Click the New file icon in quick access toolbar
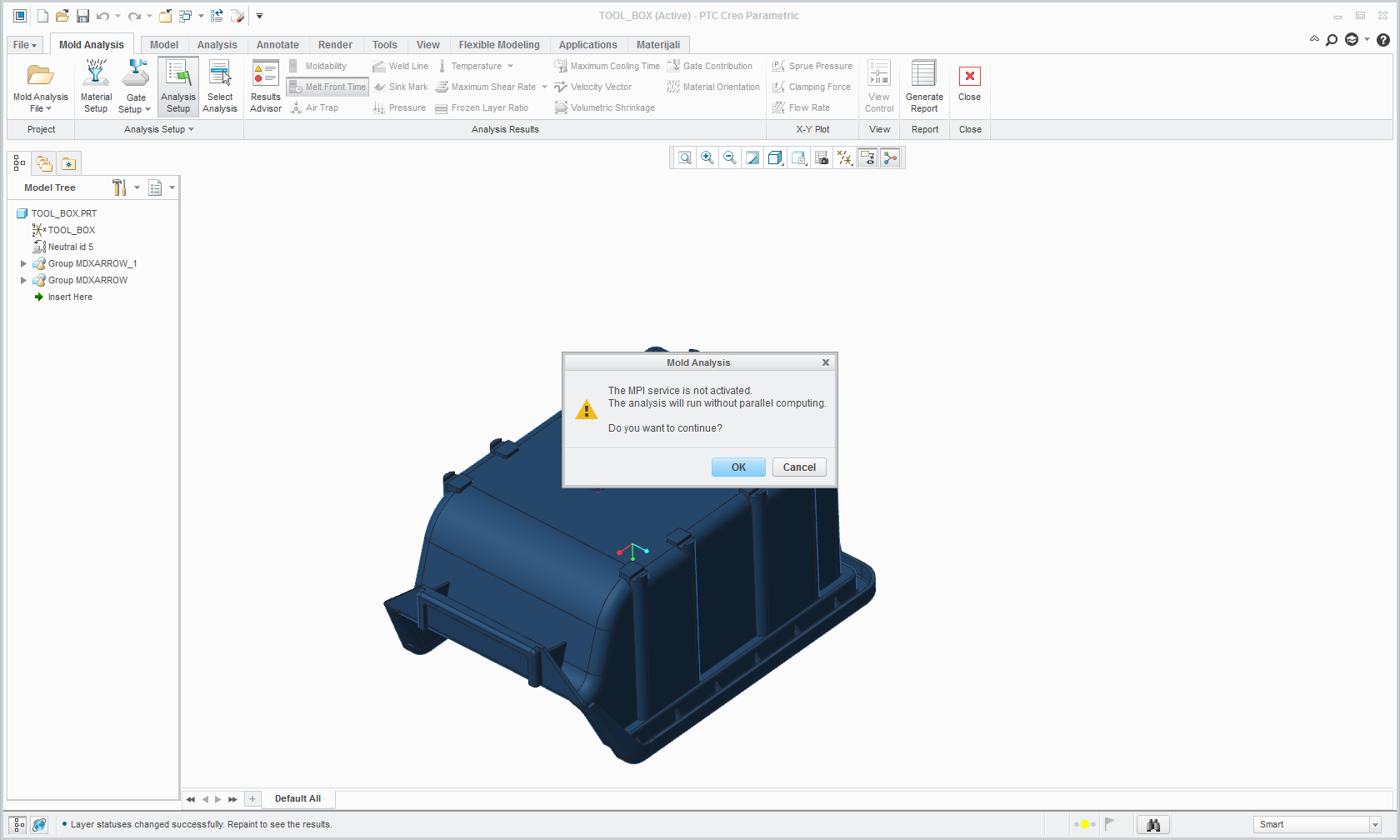Screen dimensions: 1400x840 pos(42,16)
